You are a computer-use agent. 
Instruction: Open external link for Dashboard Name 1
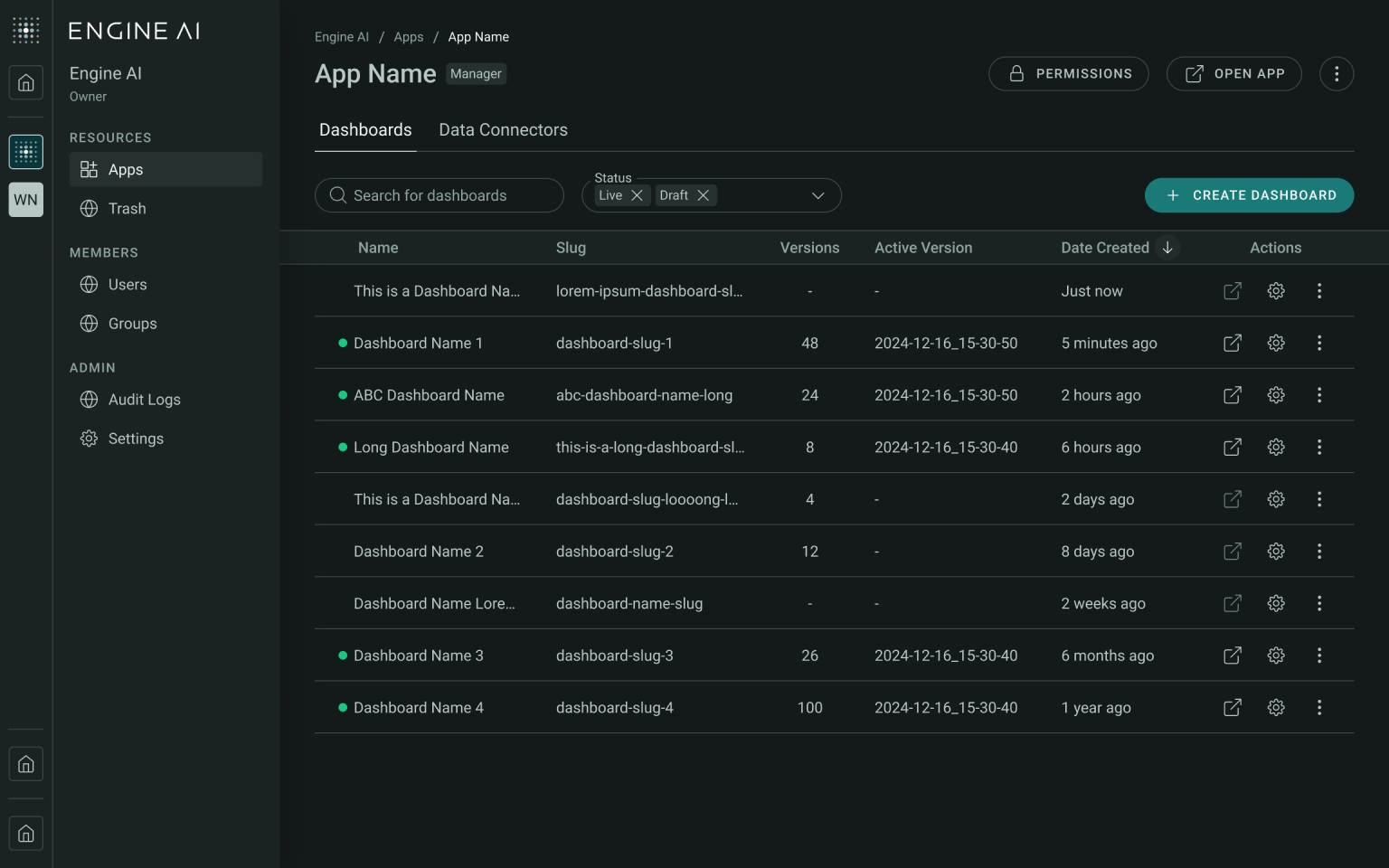tap(1233, 344)
